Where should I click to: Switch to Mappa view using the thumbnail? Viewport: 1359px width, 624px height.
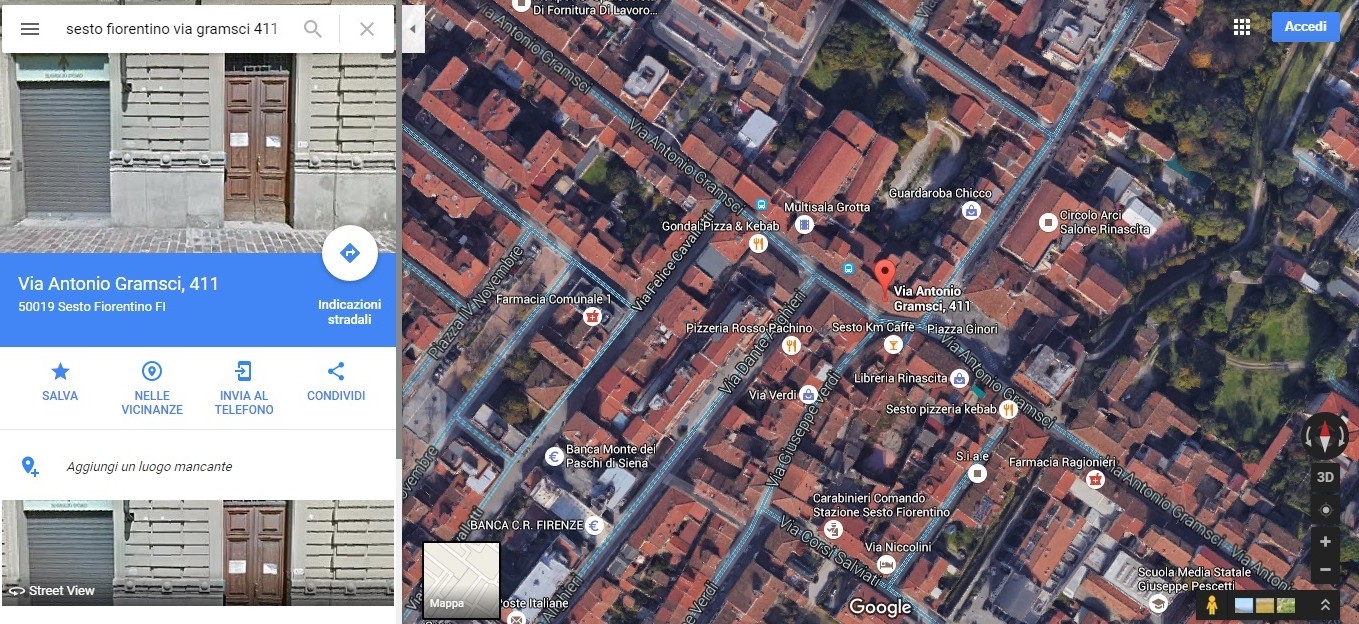pyautogui.click(x=461, y=580)
